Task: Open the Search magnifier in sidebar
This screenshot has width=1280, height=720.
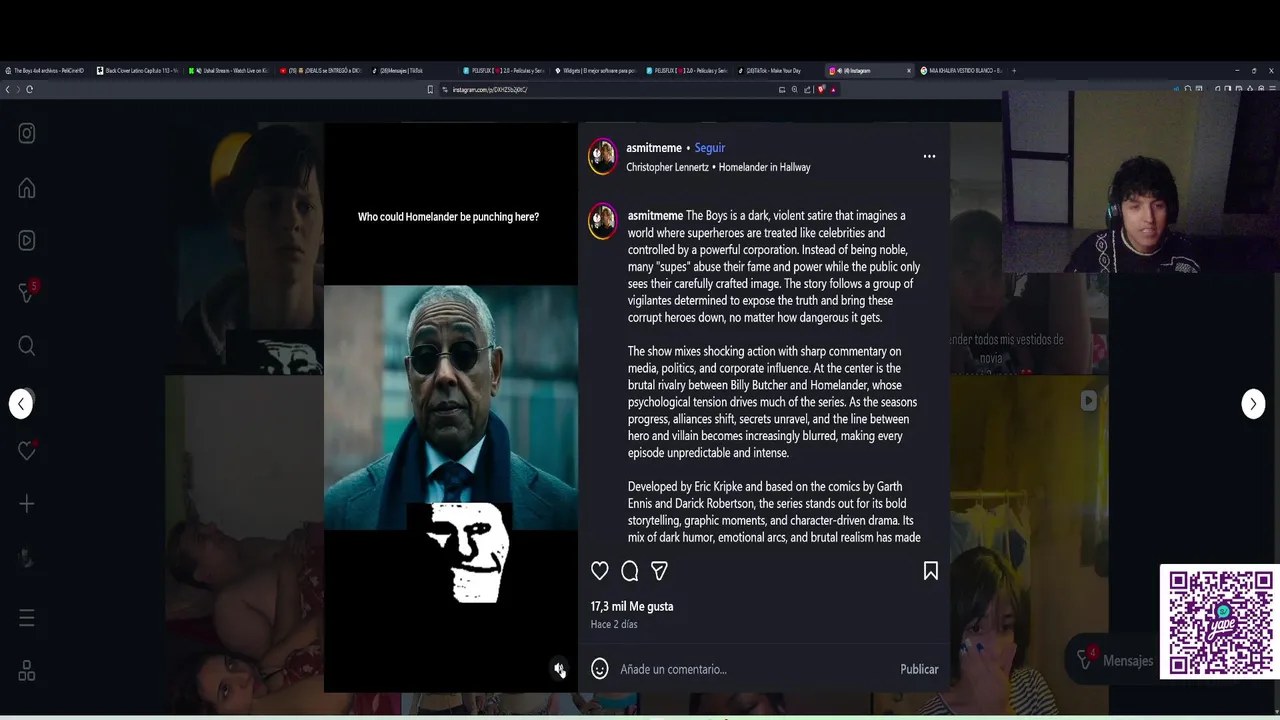Action: pyautogui.click(x=27, y=346)
